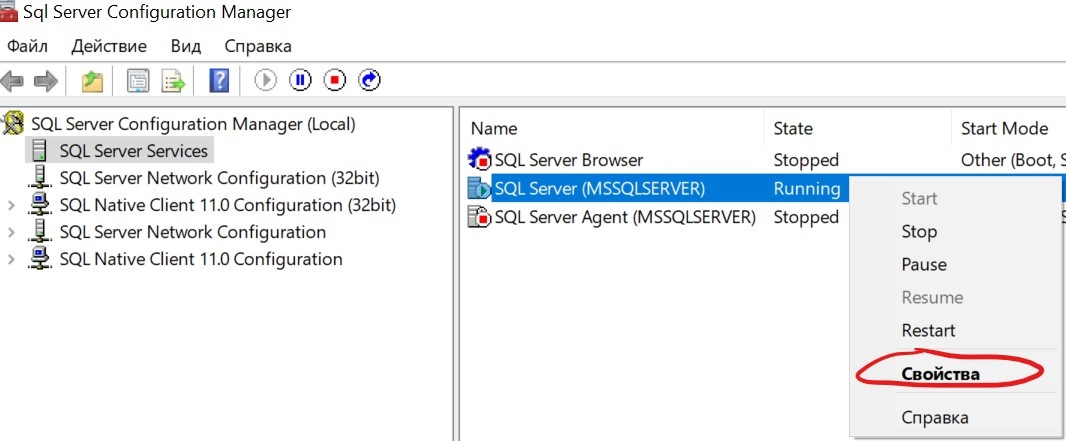Click the Start Service toolbar button
Screen dimensions: 1066x441
(x=266, y=81)
